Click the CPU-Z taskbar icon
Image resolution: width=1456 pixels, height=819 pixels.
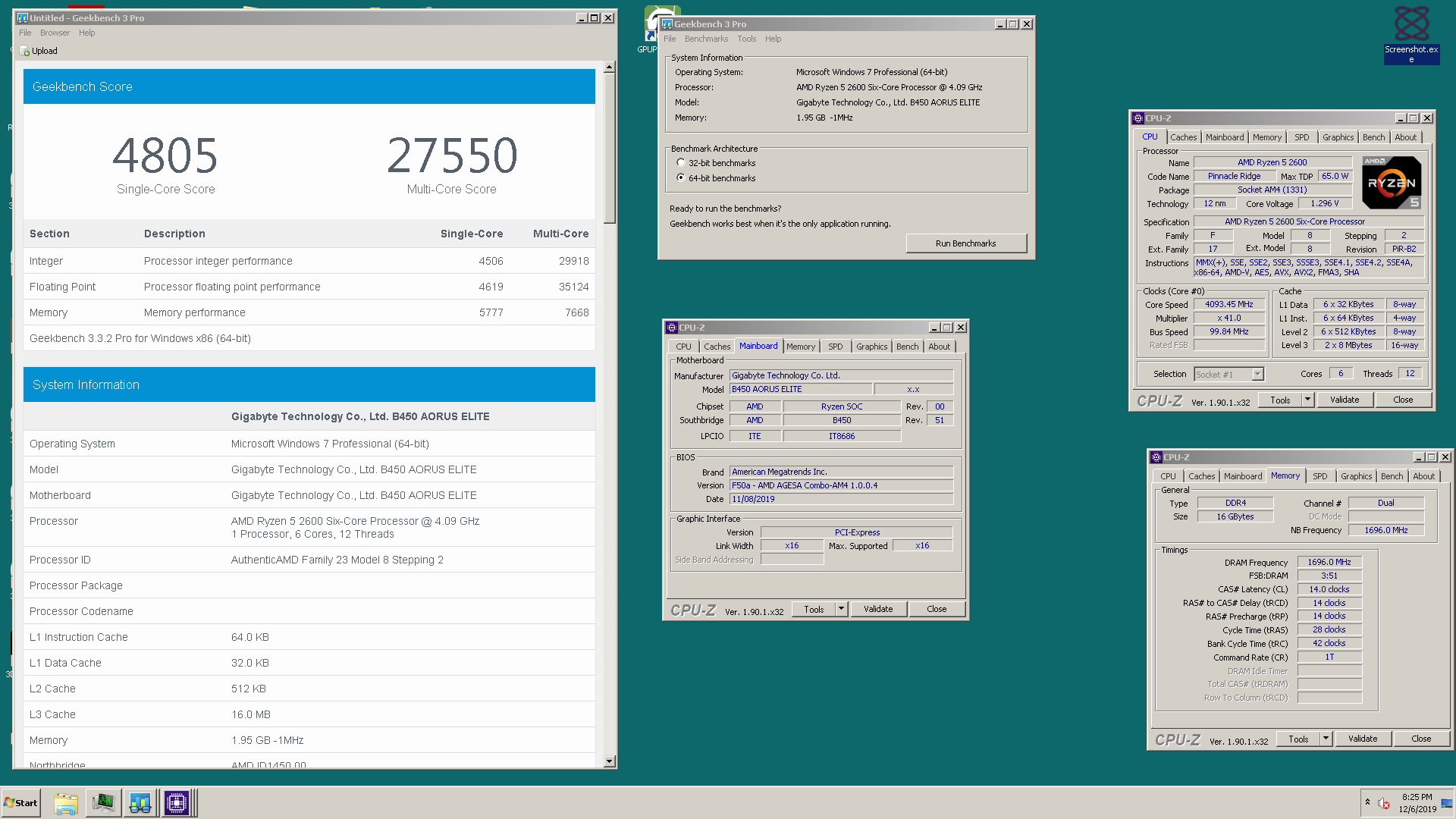tap(177, 803)
